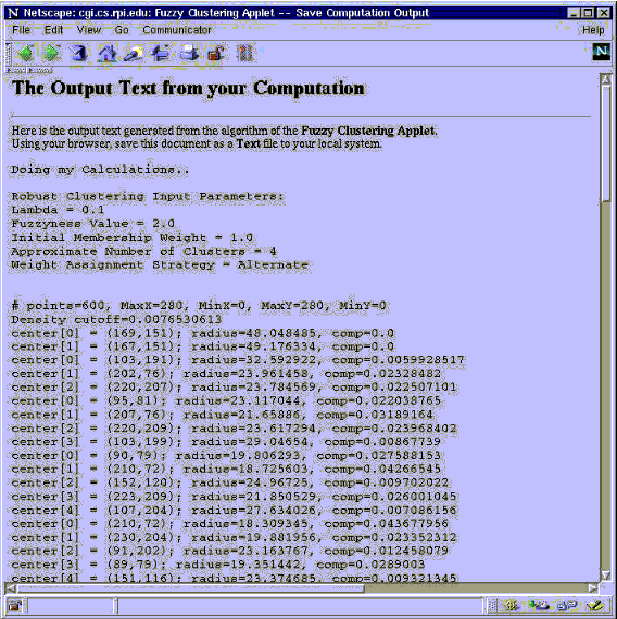Open Composer from the component bar
The width and height of the screenshot is (617, 619).
tap(595, 605)
